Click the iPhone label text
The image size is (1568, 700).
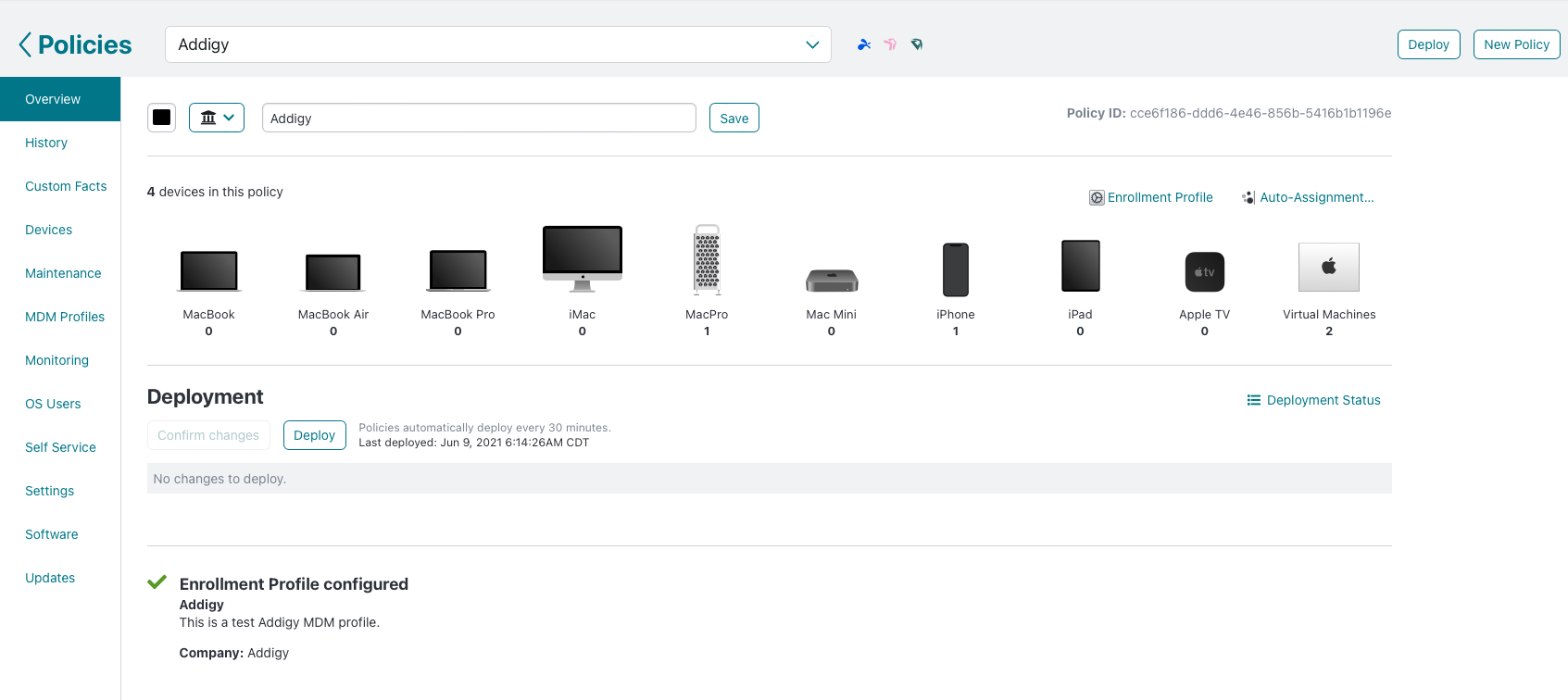coord(956,315)
